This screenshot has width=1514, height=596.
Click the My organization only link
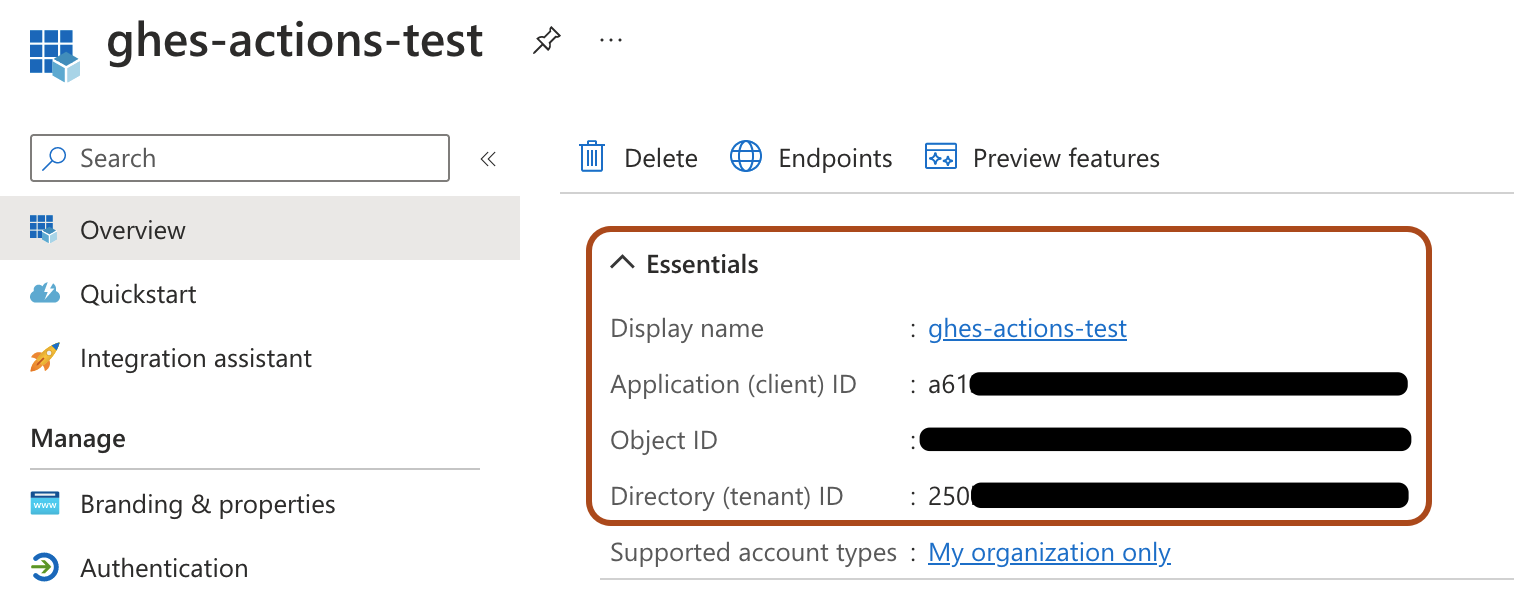(x=1049, y=552)
